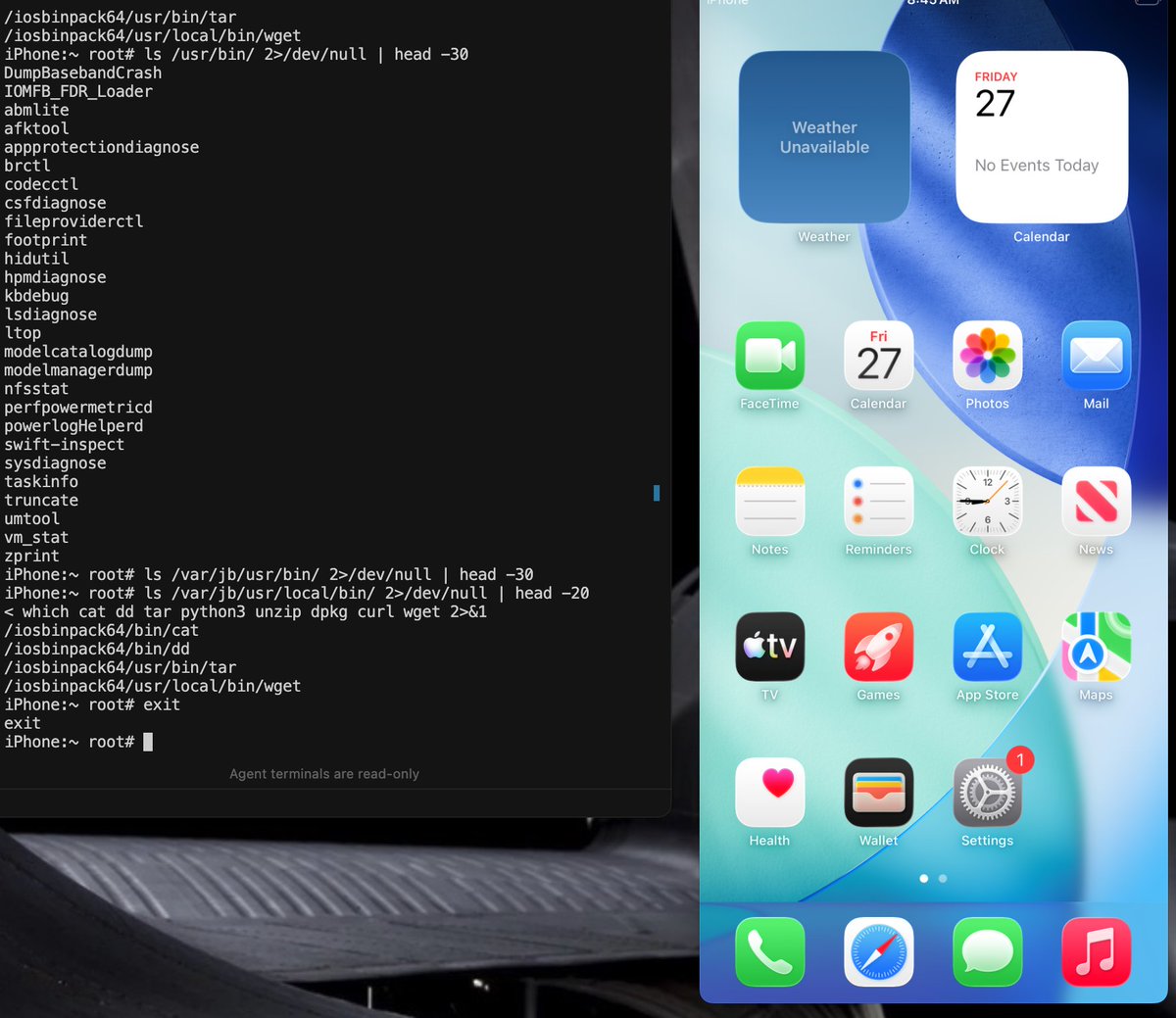Click 'zprint' in the terminal output
The image size is (1176, 1018).
coord(31,557)
